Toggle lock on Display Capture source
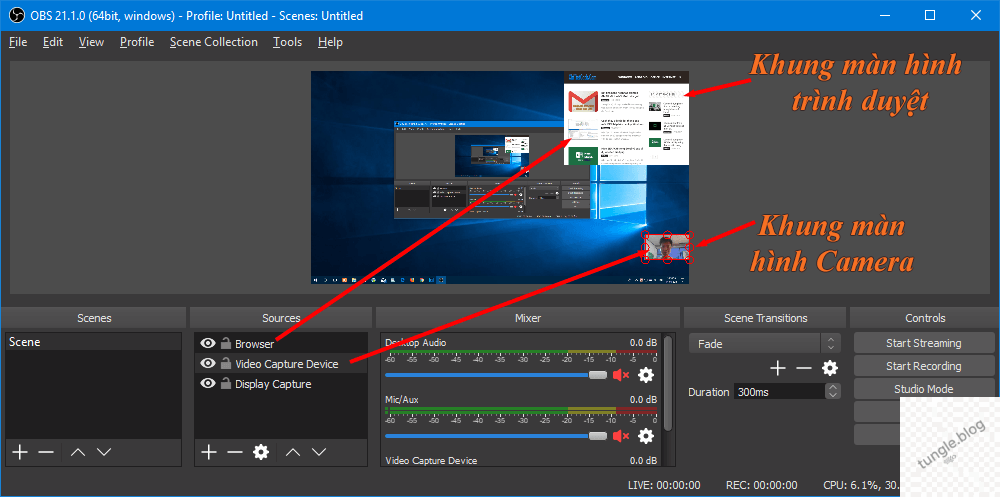The width and height of the screenshot is (1000, 497). click(x=225, y=383)
